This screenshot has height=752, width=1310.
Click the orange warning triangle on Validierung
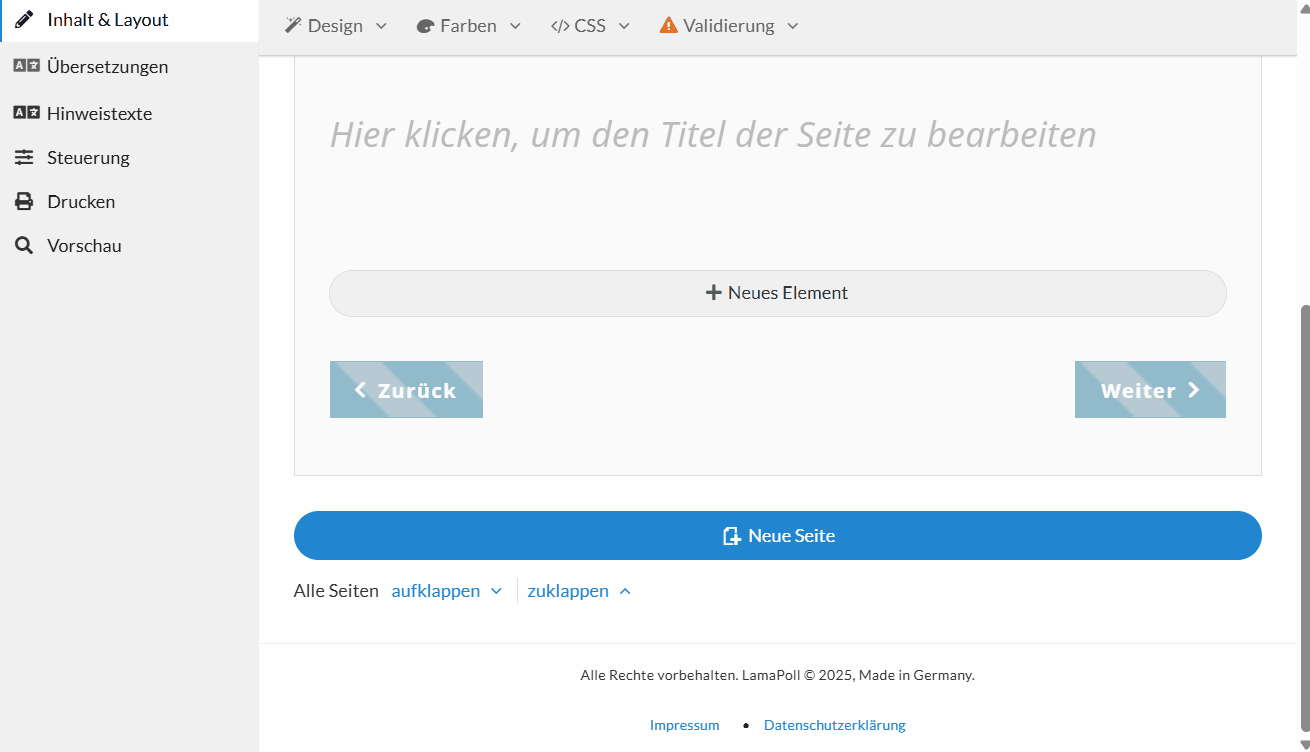(667, 25)
